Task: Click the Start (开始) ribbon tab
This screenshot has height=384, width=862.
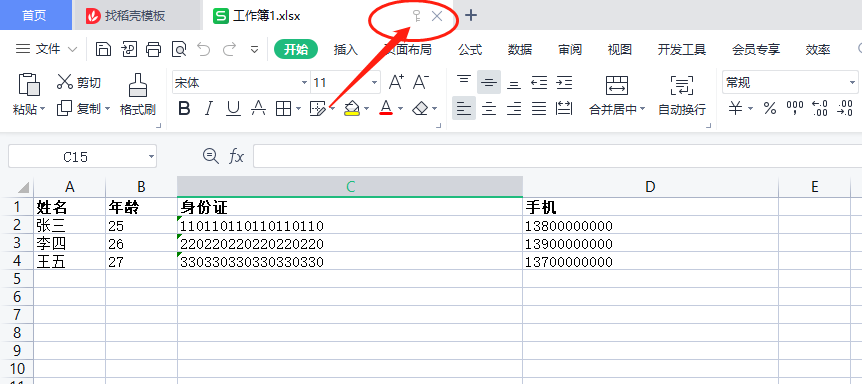Action: [x=296, y=49]
